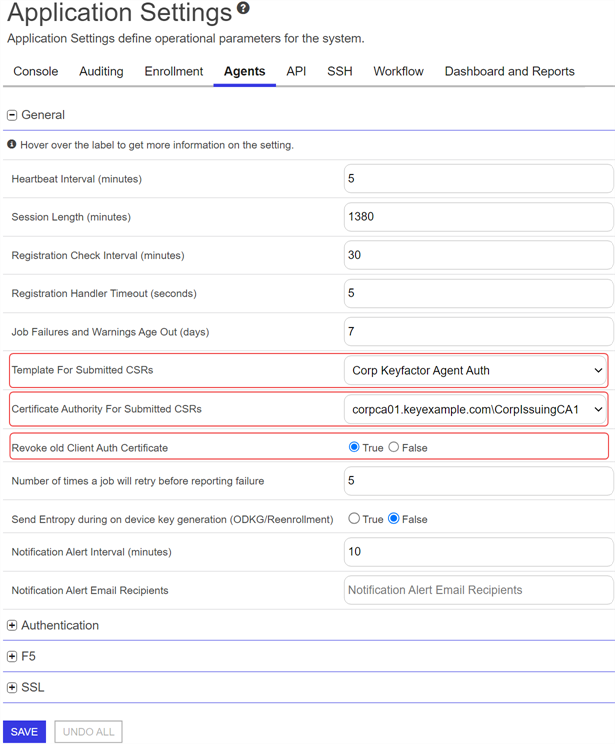Select False for Send Entropy option
The width and height of the screenshot is (615, 744).
pyautogui.click(x=394, y=519)
